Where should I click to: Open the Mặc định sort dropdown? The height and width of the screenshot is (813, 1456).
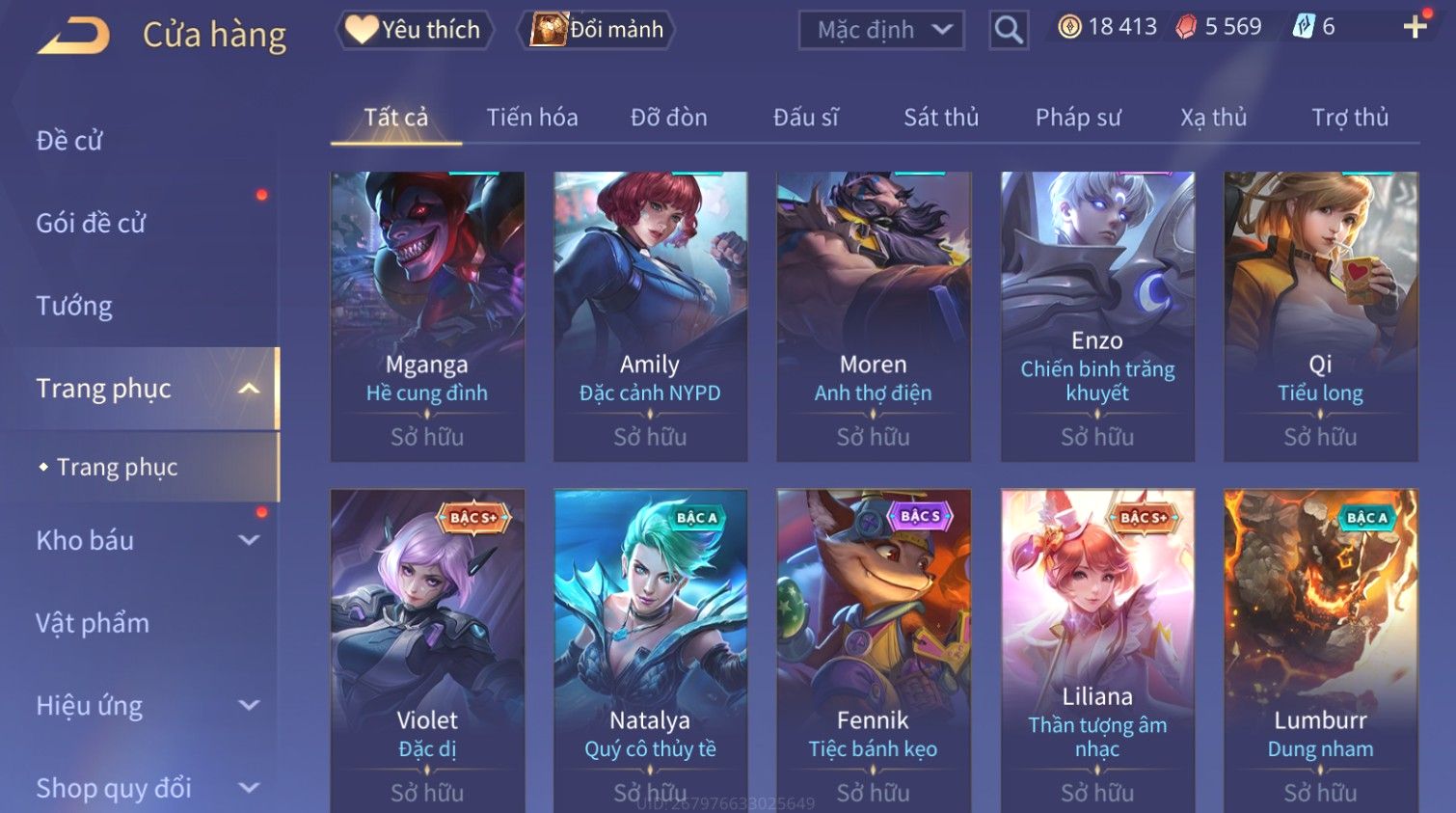[x=881, y=30]
